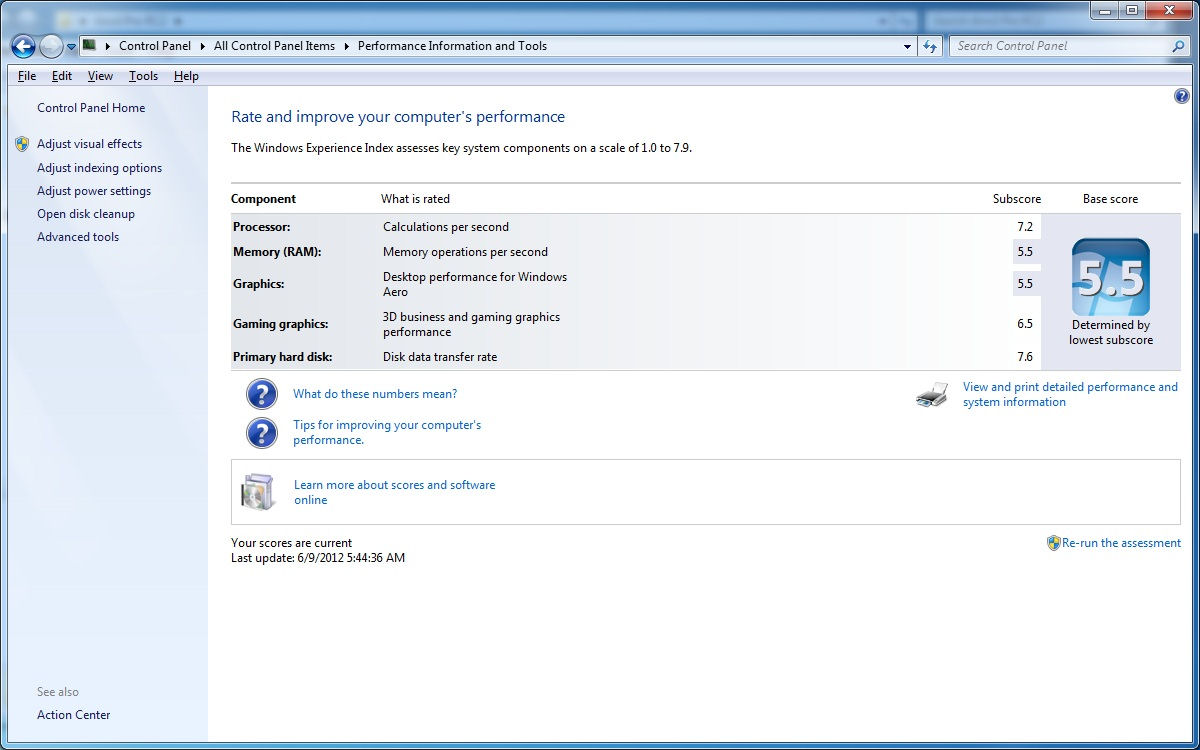Go to Control Panel Home
The width and height of the screenshot is (1200, 750).
pyautogui.click(x=91, y=108)
